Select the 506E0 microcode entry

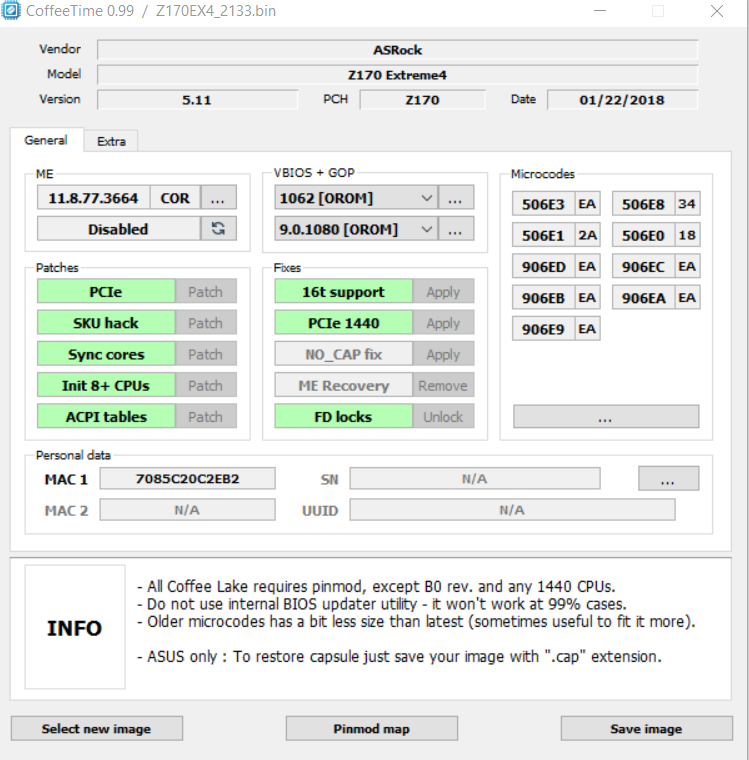click(656, 235)
